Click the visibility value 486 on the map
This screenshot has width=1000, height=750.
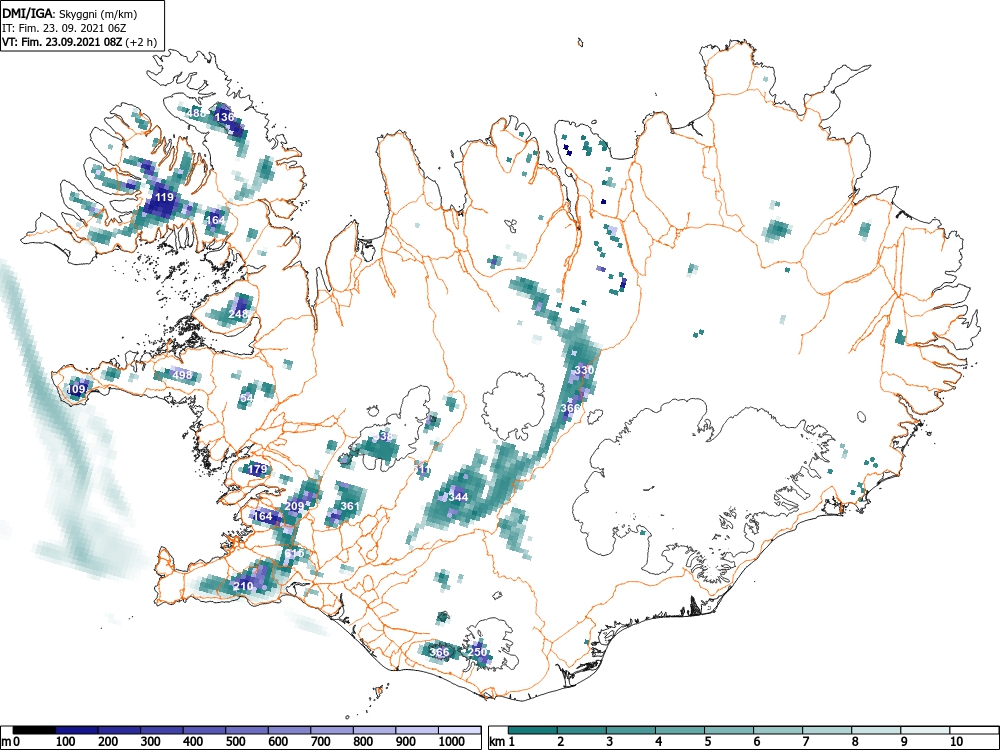point(196,114)
